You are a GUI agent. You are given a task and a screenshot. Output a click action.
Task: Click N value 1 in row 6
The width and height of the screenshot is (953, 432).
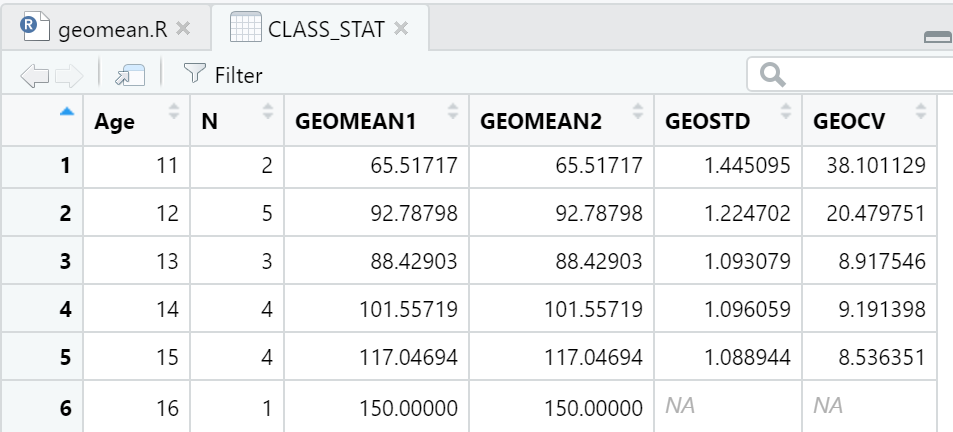coord(236,408)
